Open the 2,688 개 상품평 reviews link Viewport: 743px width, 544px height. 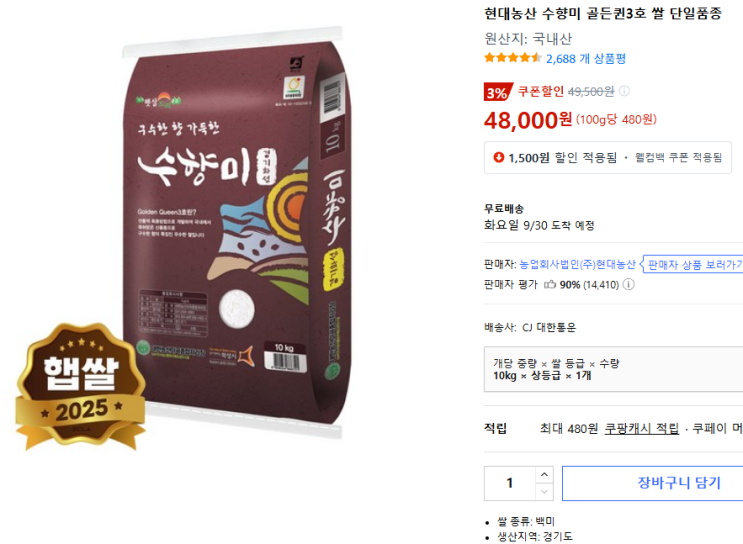pos(586,59)
